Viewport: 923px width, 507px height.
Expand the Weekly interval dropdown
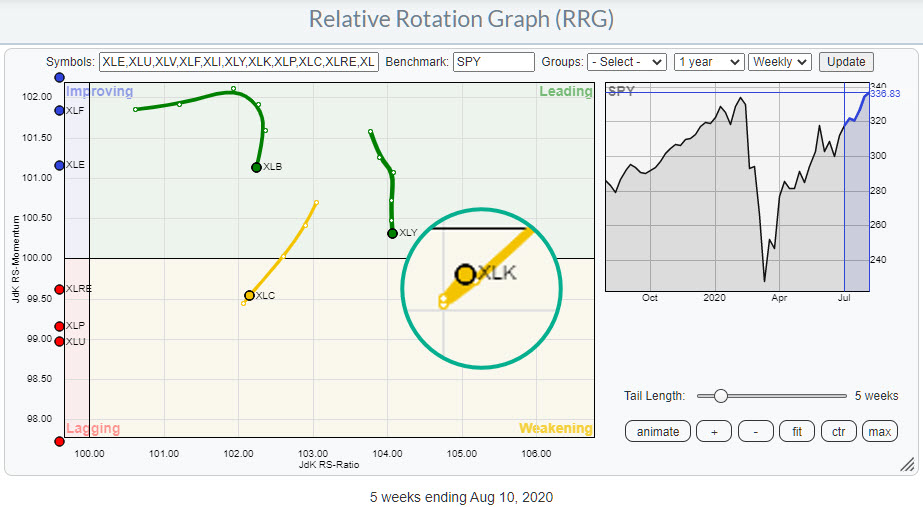pos(780,62)
